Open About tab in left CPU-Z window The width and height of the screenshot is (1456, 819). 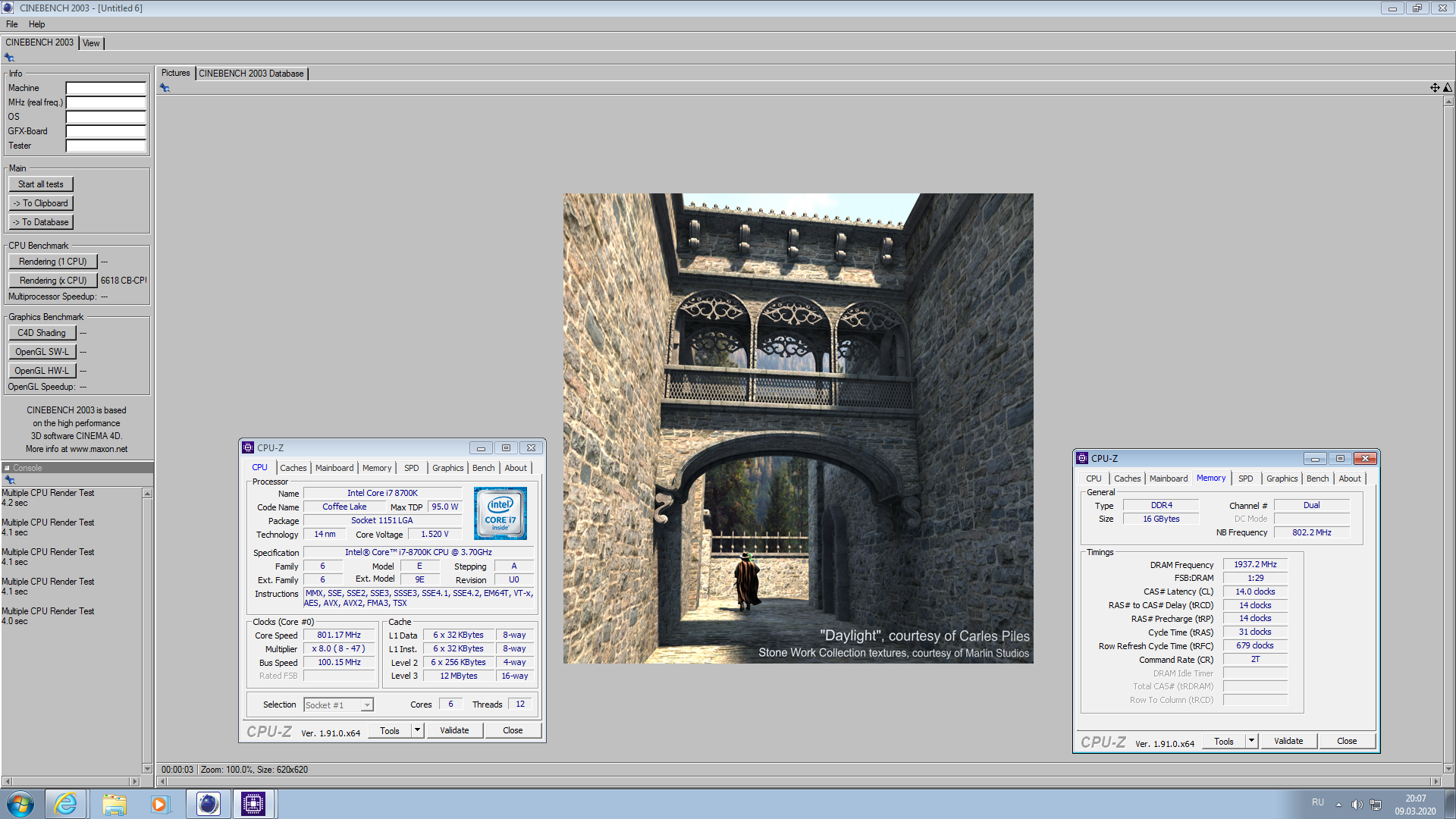coord(516,468)
